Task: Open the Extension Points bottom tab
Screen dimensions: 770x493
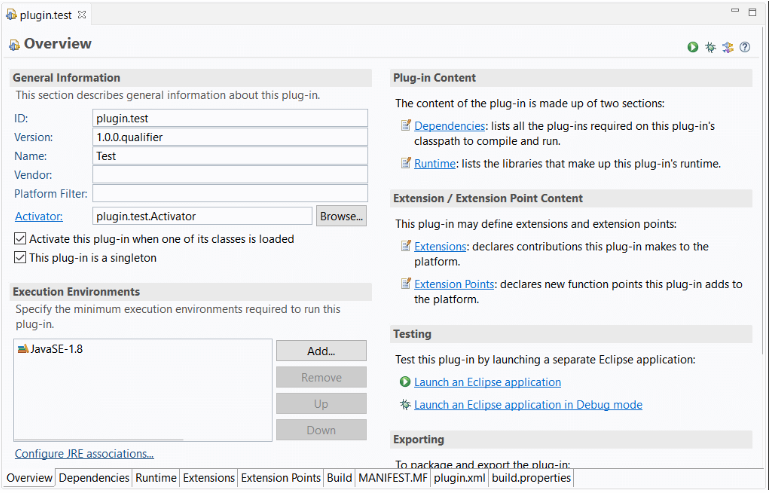Action: (280, 478)
